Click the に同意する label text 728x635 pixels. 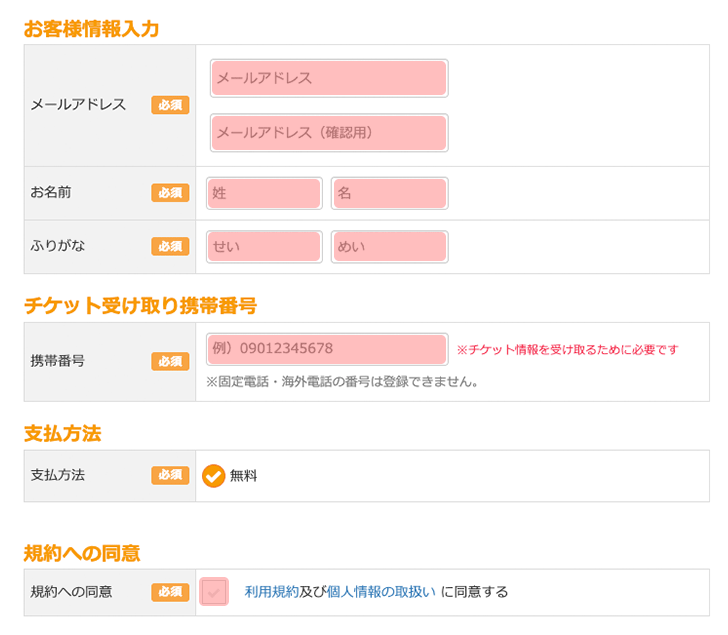coord(475,592)
